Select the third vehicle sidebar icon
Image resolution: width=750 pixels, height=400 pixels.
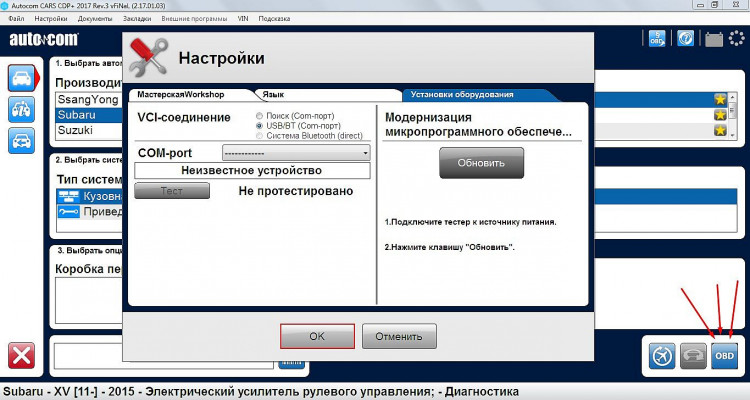pos(20,141)
